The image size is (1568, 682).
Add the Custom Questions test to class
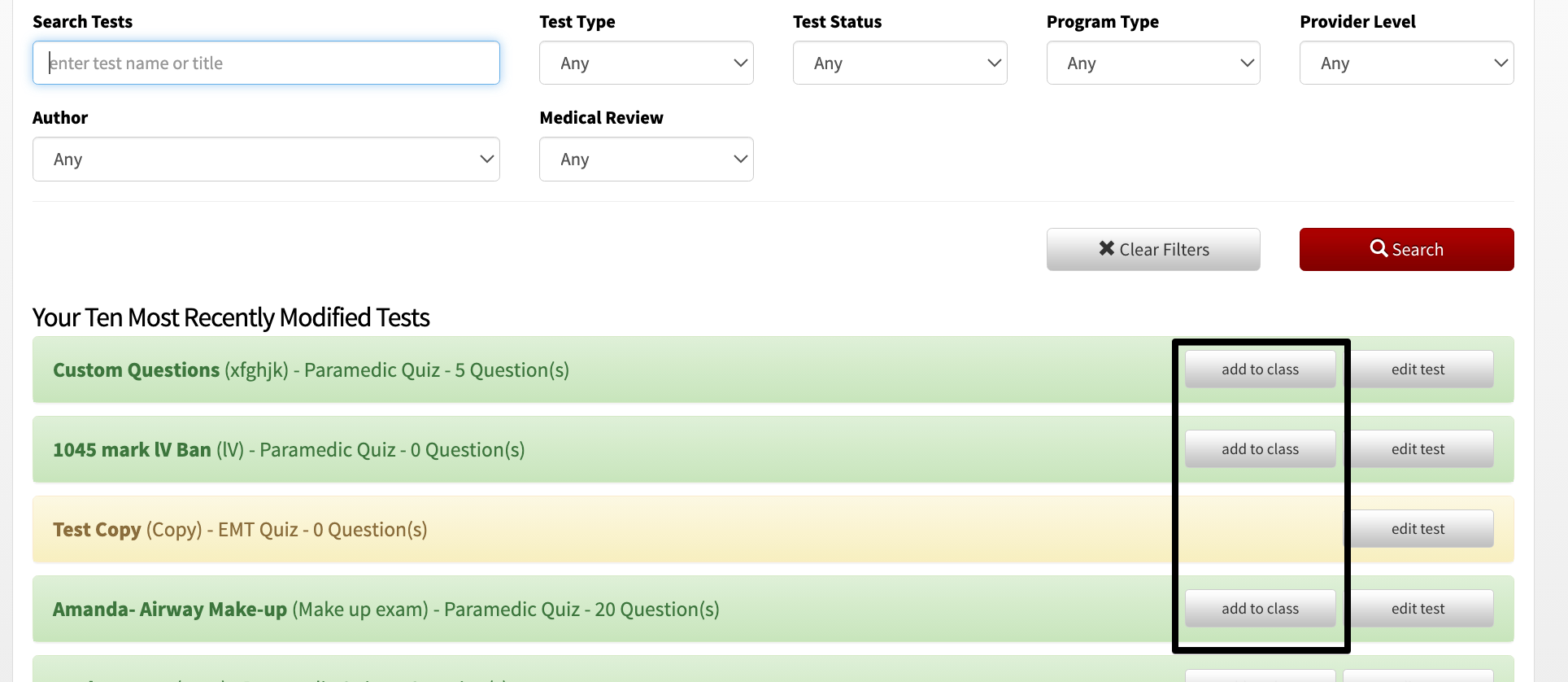point(1260,369)
